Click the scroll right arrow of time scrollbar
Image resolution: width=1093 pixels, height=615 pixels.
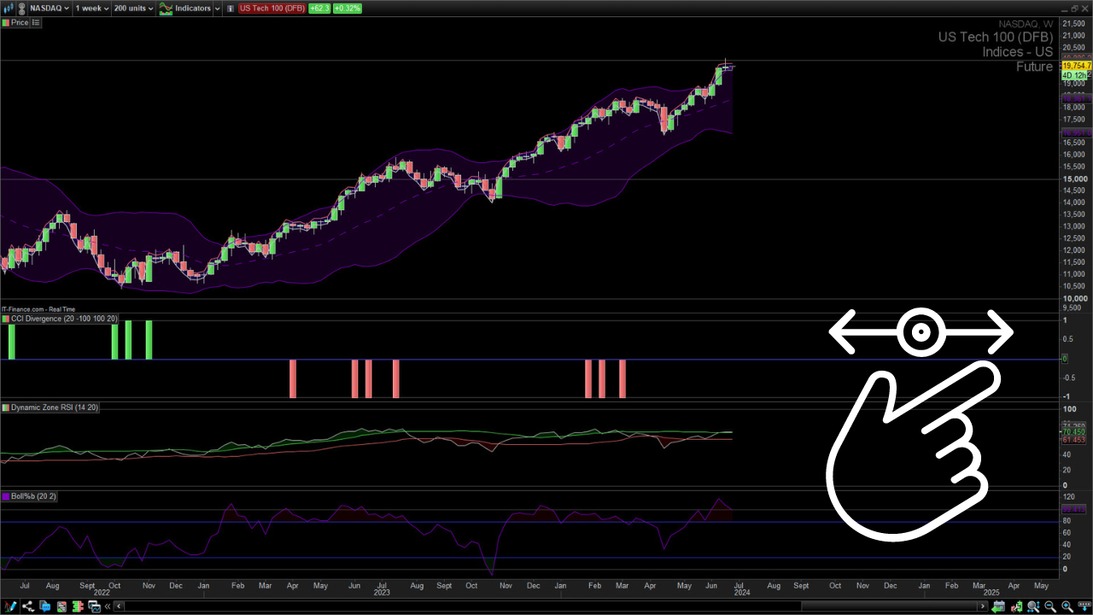click(983, 607)
